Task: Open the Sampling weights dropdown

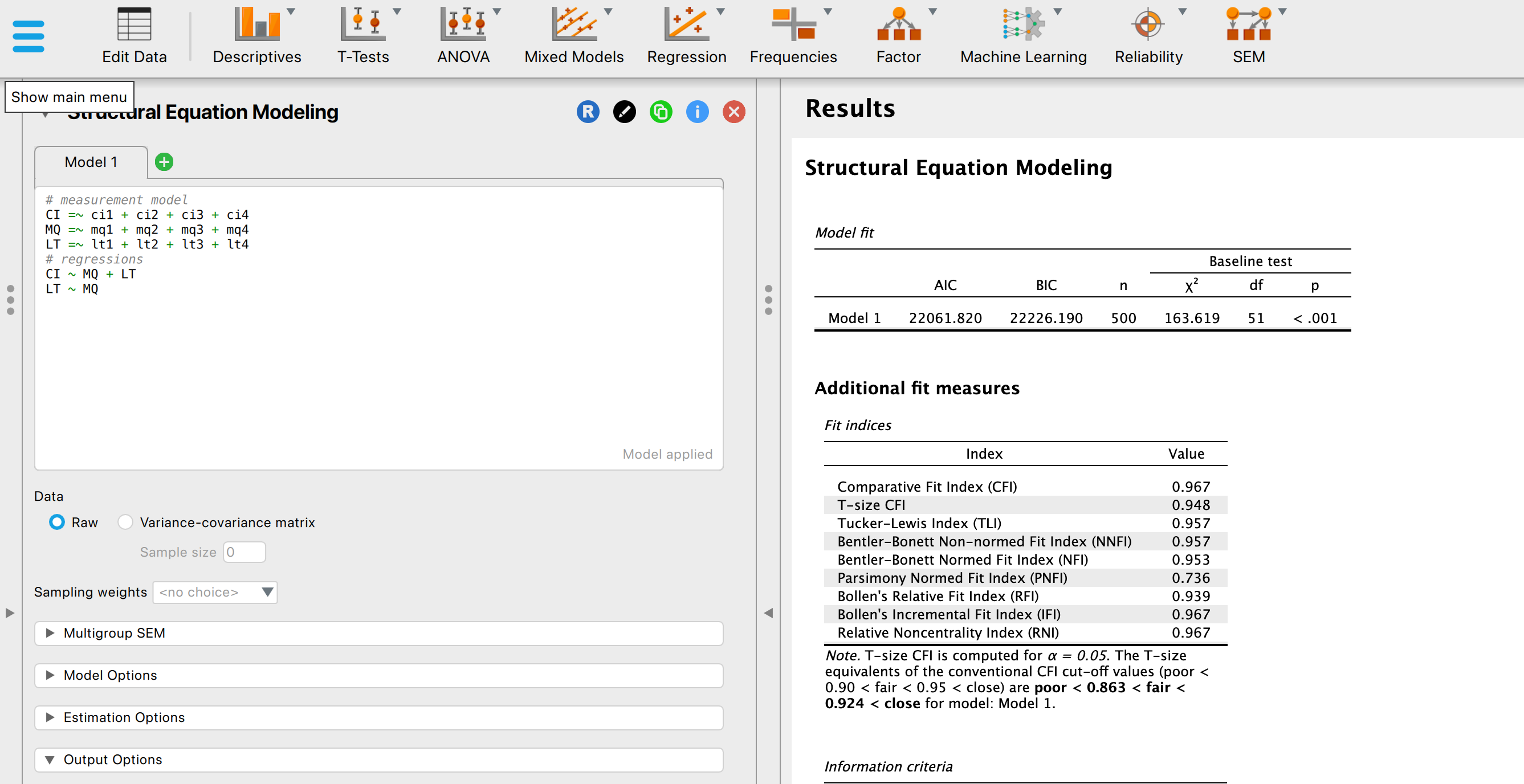Action: tap(215, 592)
